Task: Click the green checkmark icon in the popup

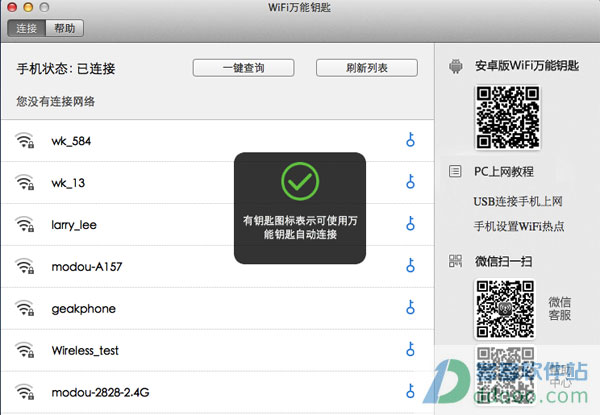Action: [300, 181]
